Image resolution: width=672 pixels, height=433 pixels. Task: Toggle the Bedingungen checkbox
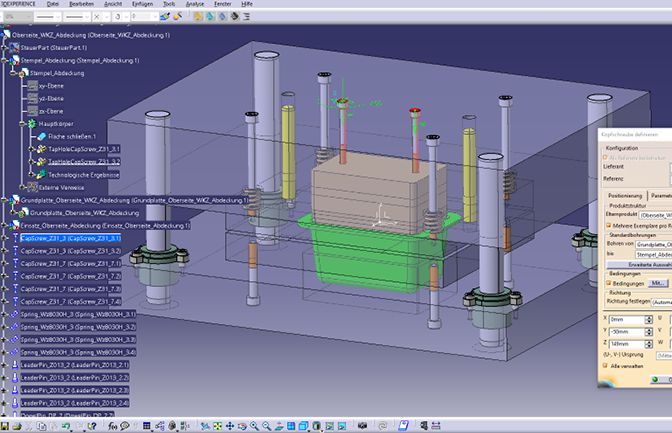[x=609, y=283]
